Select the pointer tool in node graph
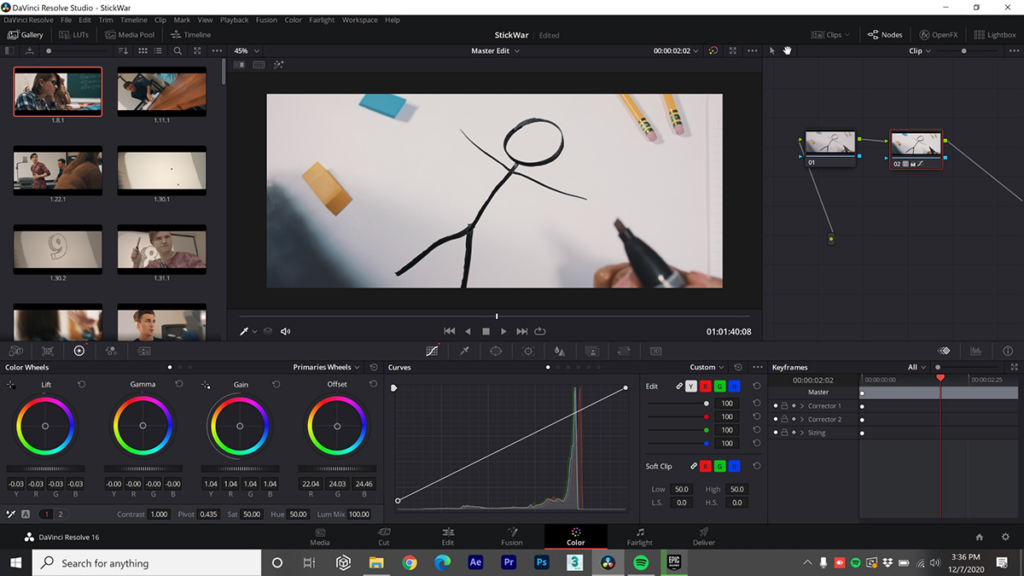This screenshot has height=576, width=1024. tap(772, 50)
